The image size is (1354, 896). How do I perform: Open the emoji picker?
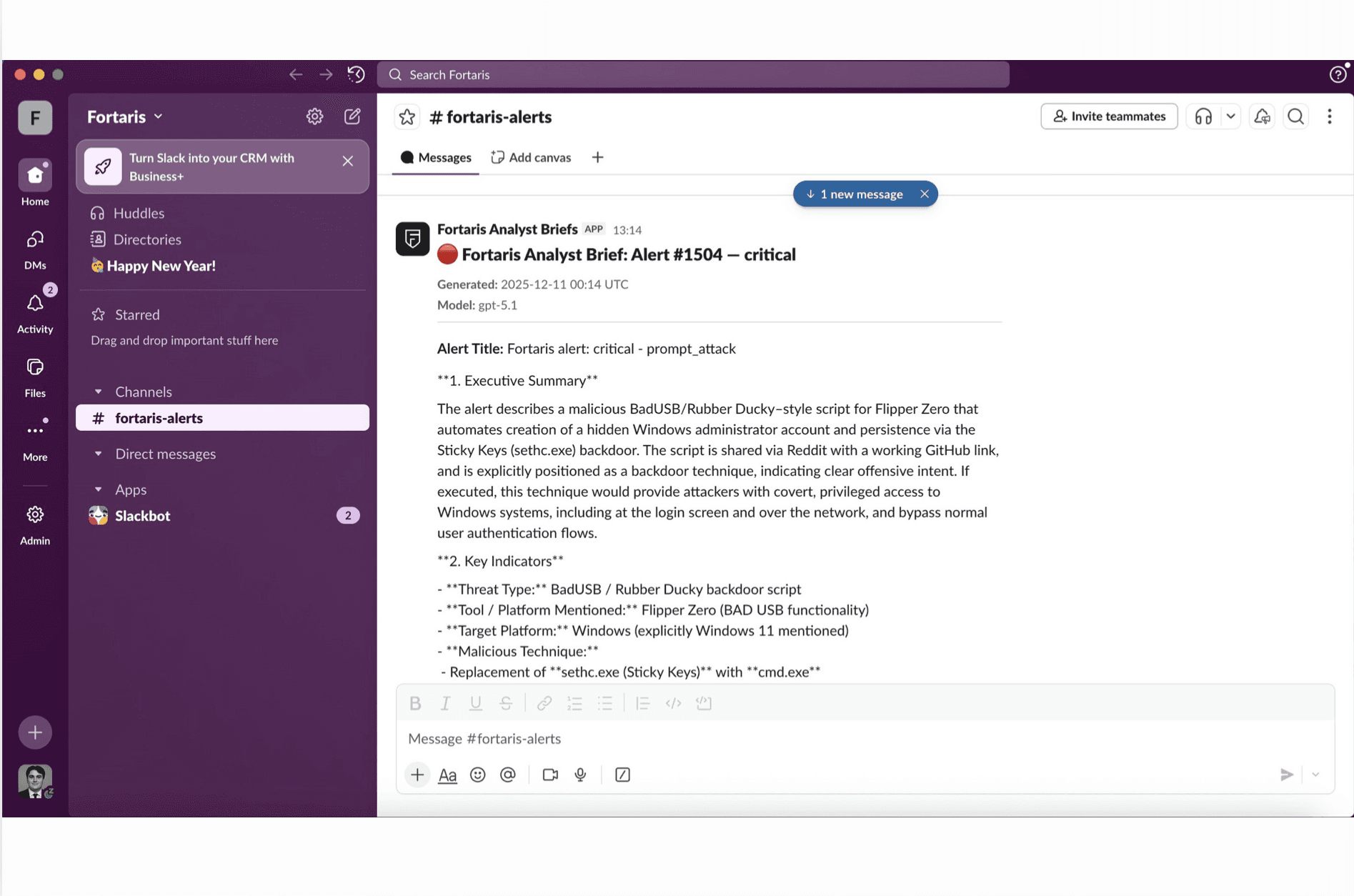tap(478, 775)
